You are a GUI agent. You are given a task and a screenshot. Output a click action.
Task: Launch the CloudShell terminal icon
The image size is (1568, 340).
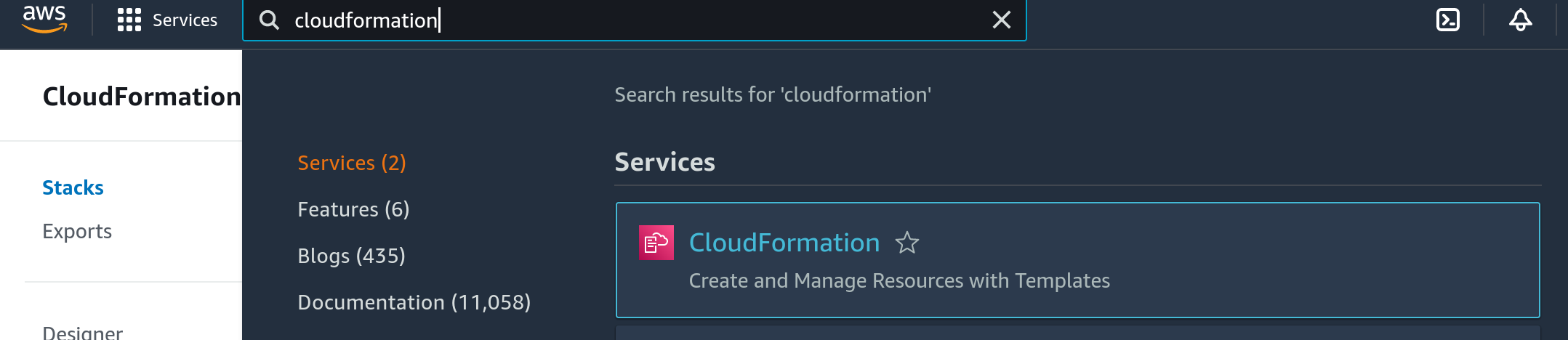[1448, 20]
